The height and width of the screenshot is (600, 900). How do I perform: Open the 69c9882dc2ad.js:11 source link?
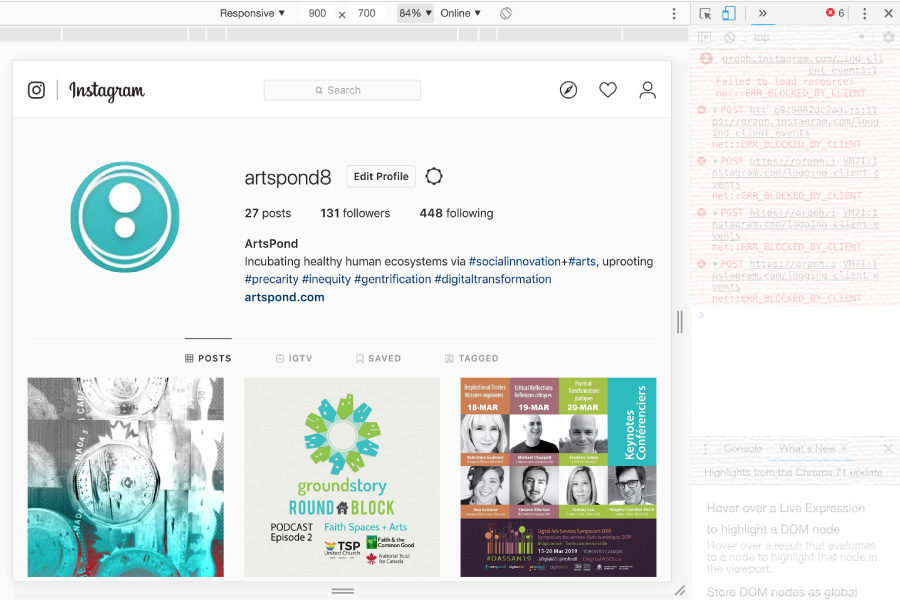(825, 110)
